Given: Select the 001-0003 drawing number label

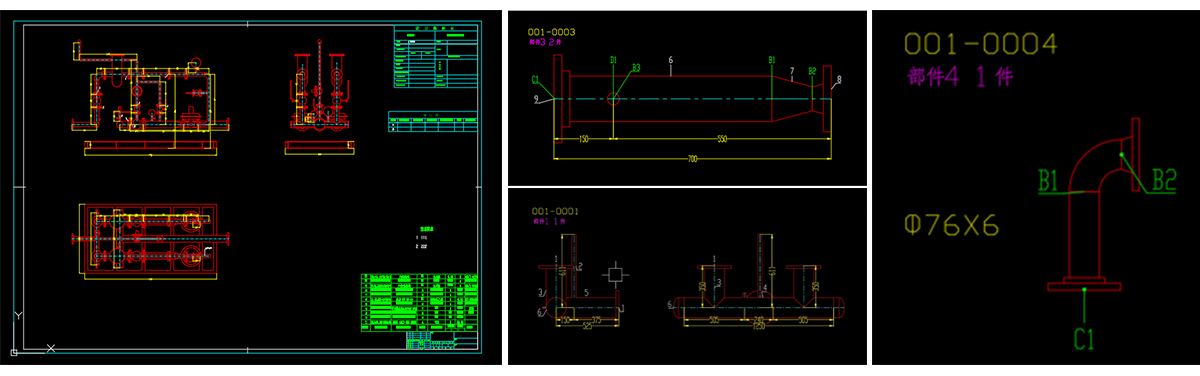Looking at the screenshot, I should [551, 32].
